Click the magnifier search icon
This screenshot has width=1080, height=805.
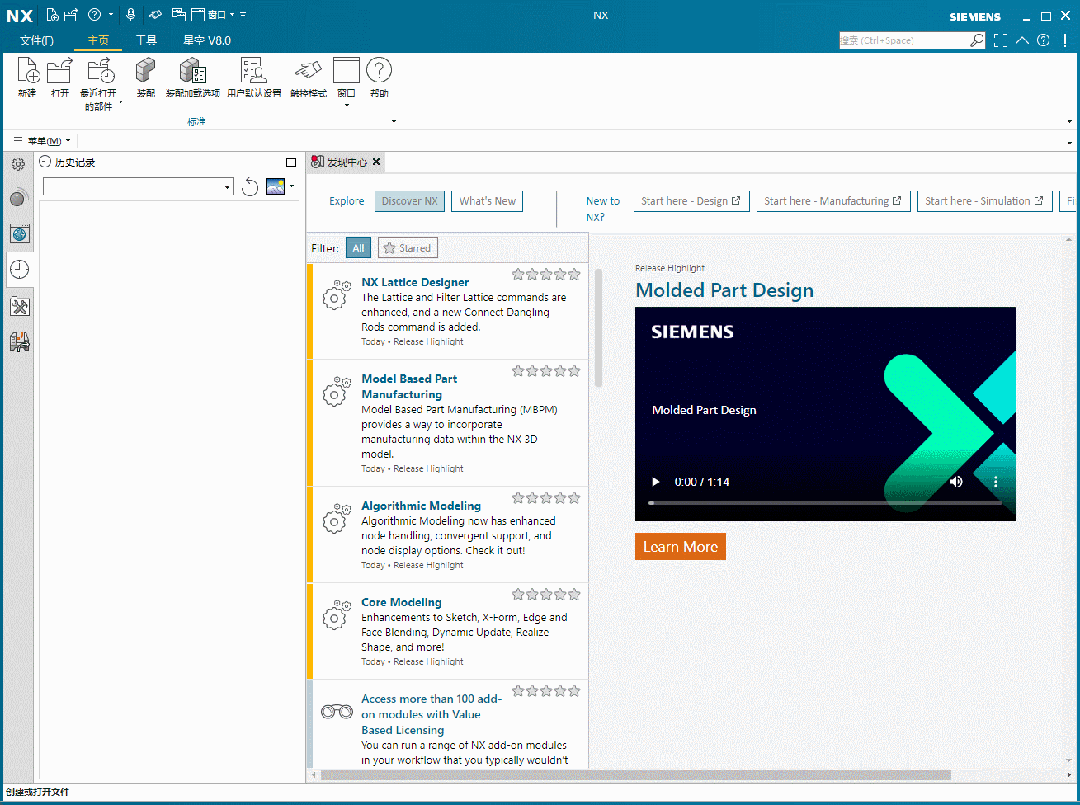[977, 41]
